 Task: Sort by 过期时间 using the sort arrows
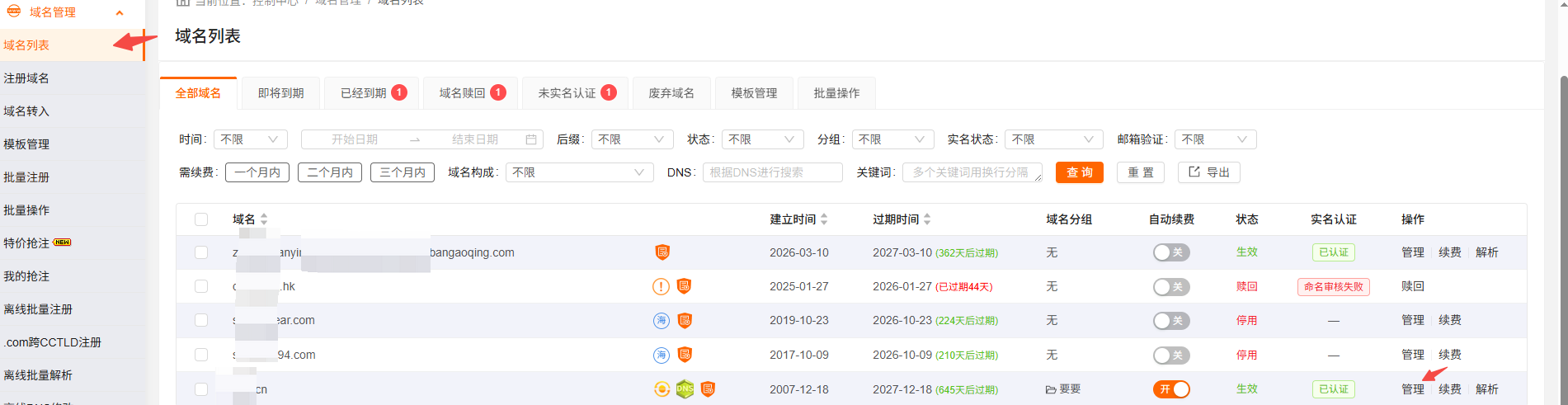927,219
